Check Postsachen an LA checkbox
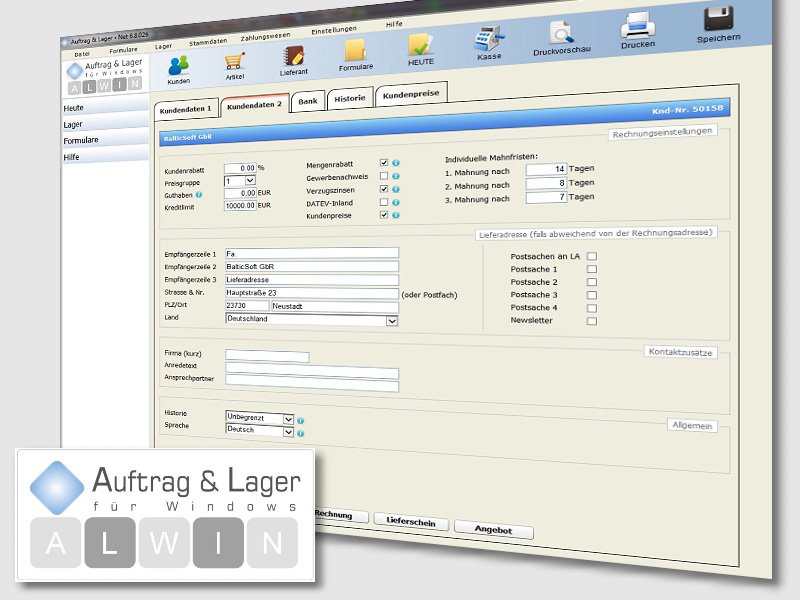800x600 pixels. (x=592, y=256)
